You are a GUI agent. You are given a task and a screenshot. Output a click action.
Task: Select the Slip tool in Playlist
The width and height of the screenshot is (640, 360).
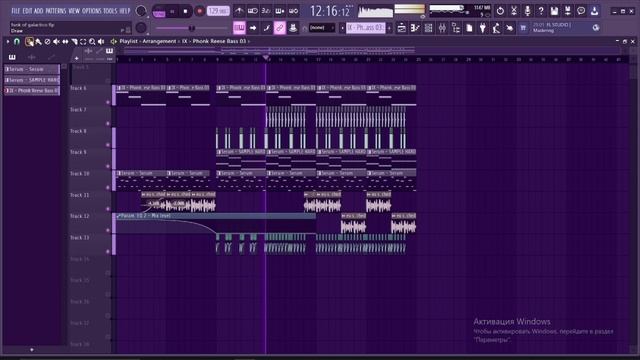tap(65, 41)
